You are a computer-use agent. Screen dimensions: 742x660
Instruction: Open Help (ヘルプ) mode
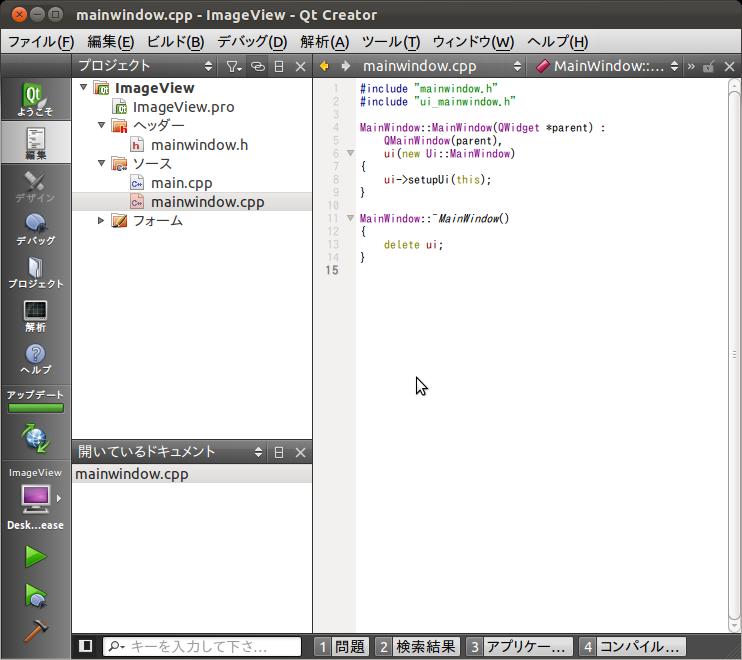(35, 359)
